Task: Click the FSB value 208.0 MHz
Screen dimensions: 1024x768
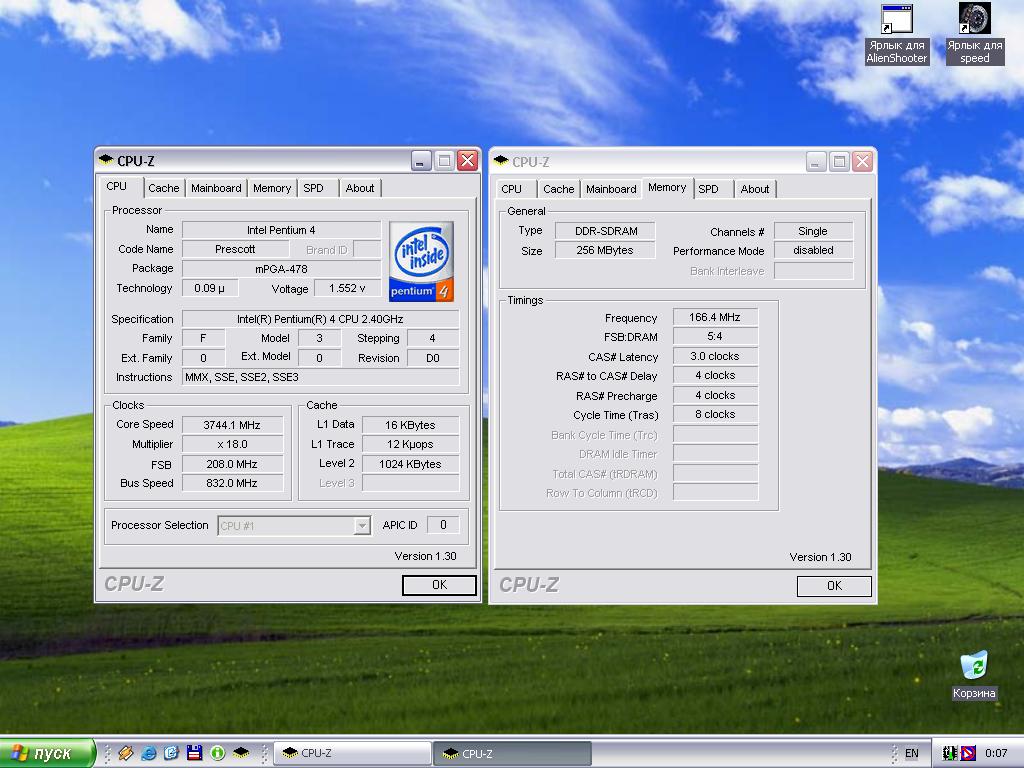Action: coord(232,464)
